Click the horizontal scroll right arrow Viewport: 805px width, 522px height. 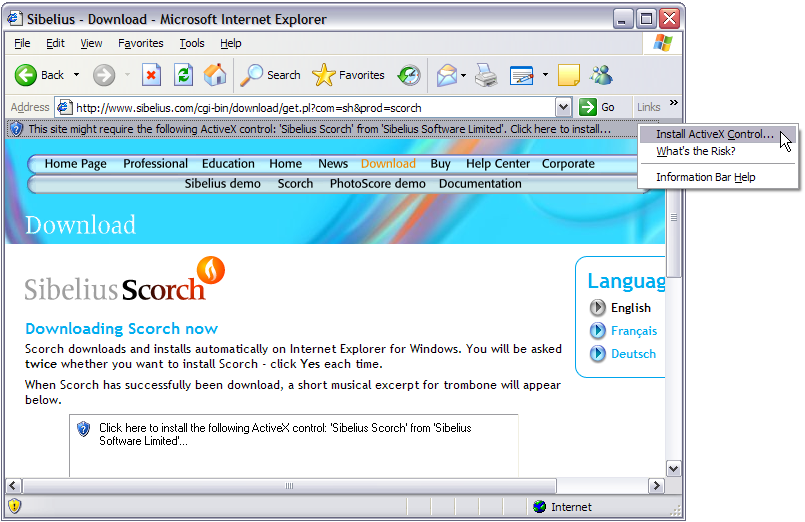coord(656,486)
